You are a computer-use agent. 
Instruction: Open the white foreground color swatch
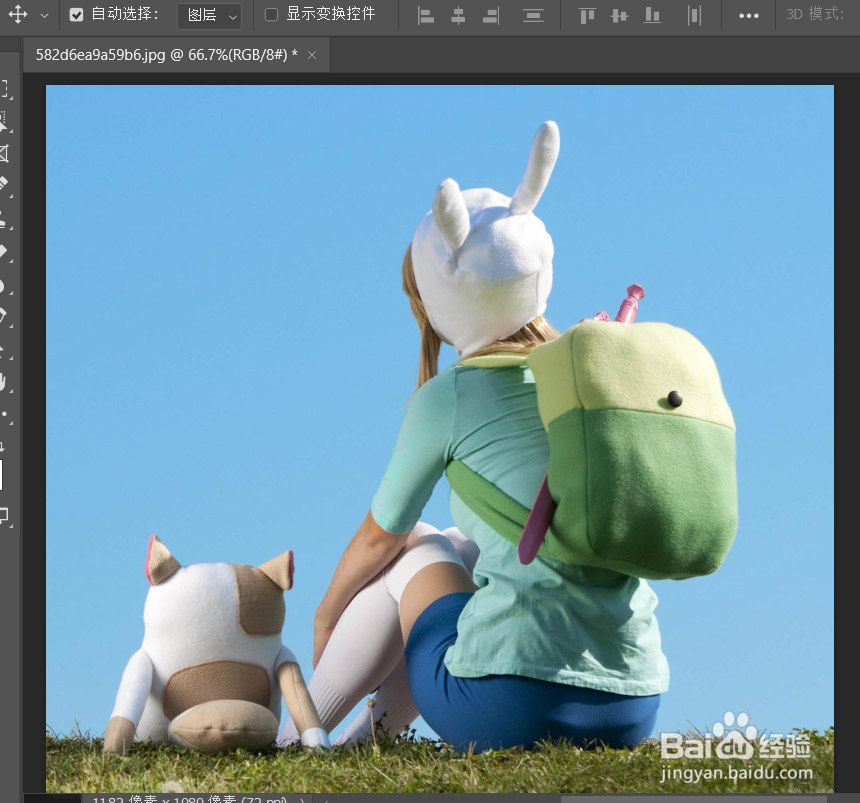(2, 475)
